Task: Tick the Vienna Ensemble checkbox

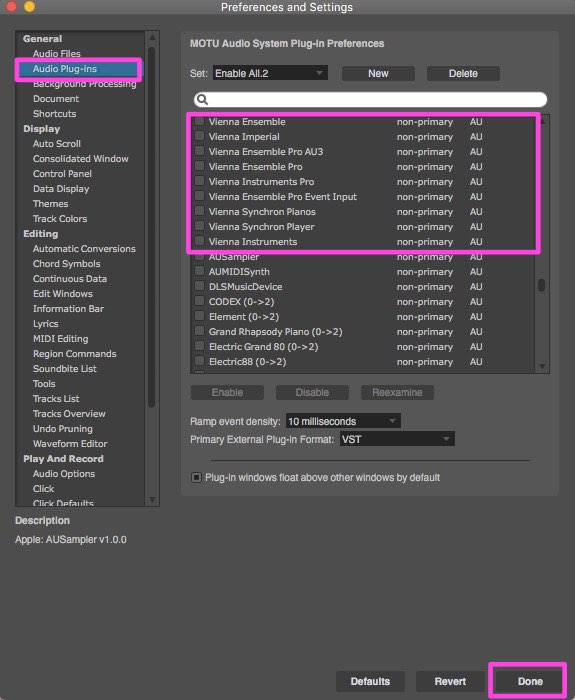Action: (x=200, y=121)
